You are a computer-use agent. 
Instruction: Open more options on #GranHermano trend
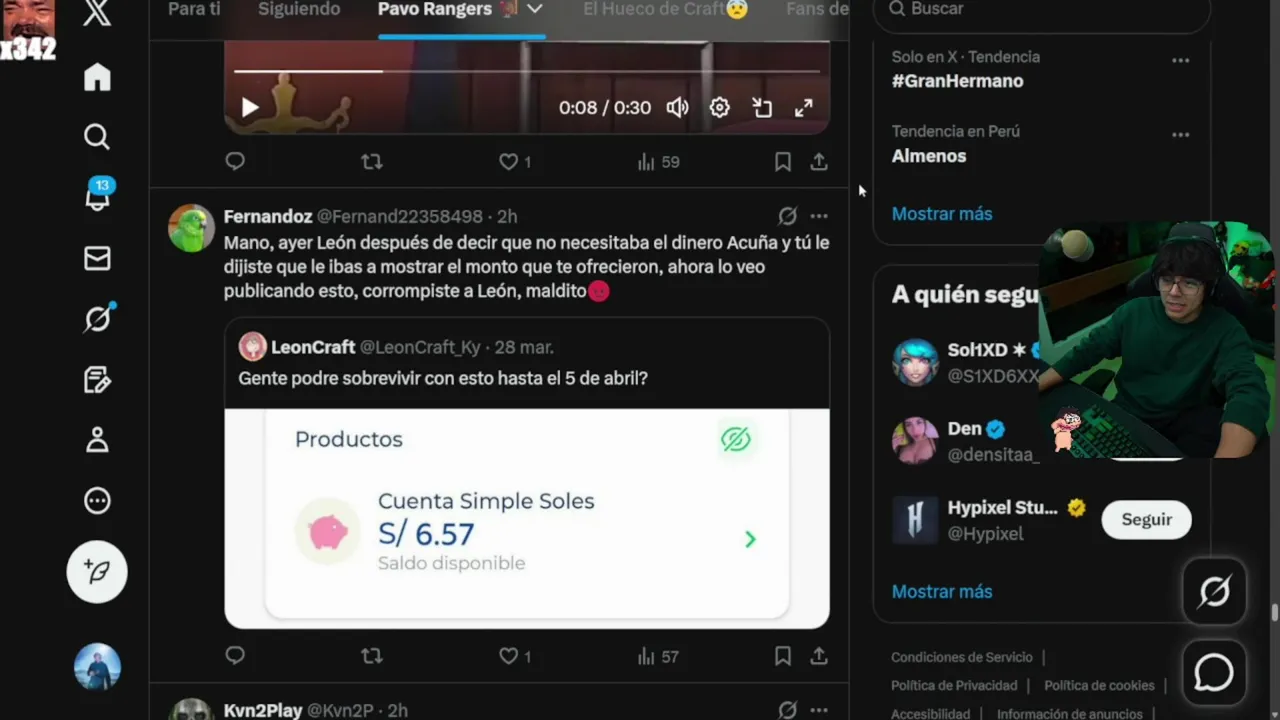[x=1181, y=61]
